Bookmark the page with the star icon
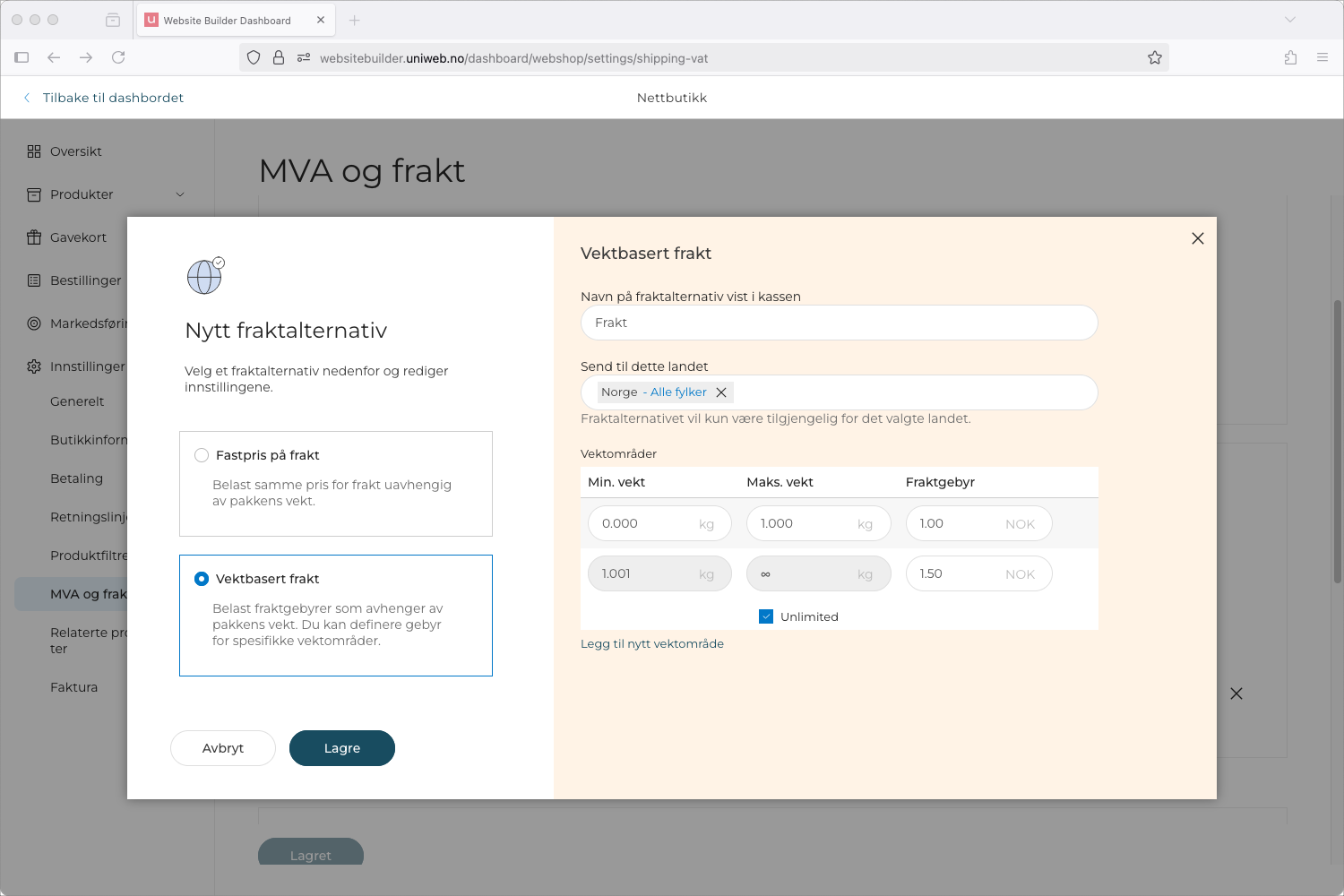 (x=1155, y=57)
